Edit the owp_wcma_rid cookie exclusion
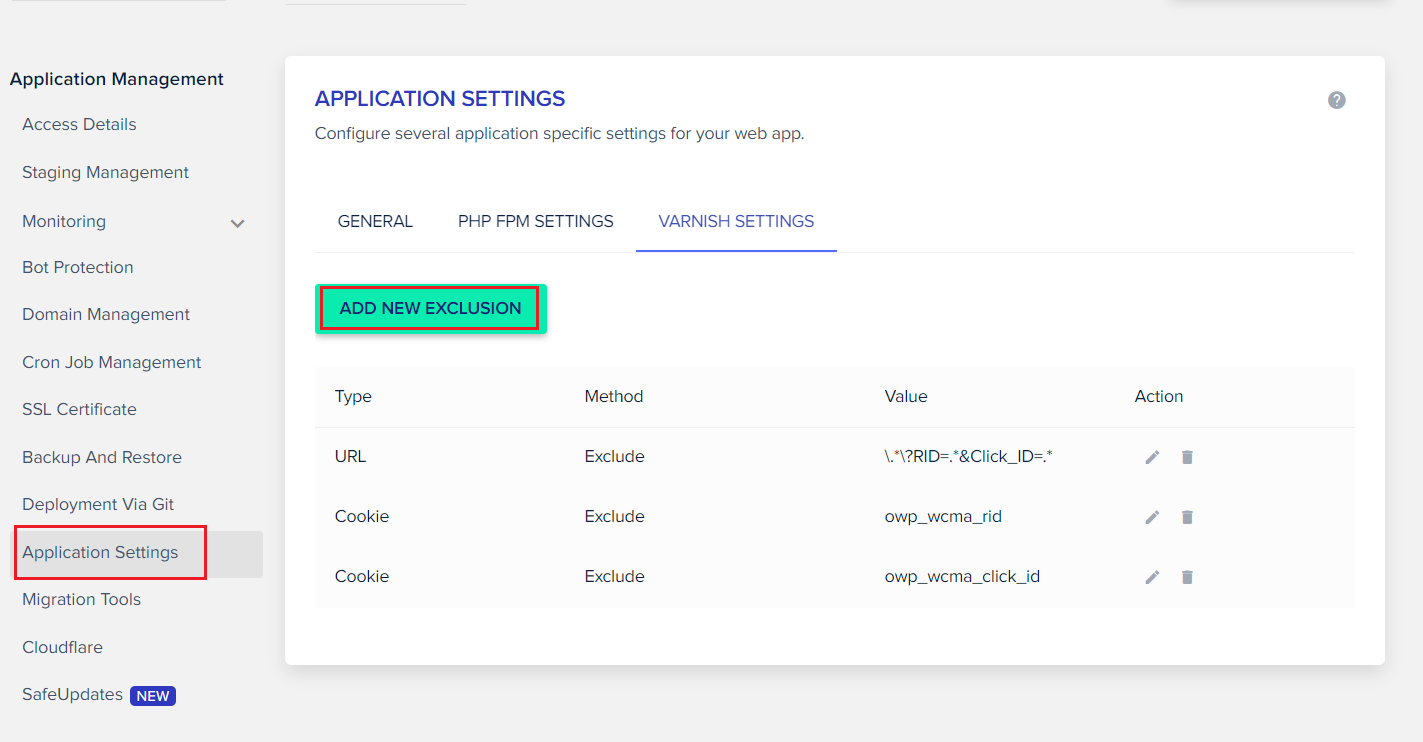The width and height of the screenshot is (1423, 742). click(1152, 517)
